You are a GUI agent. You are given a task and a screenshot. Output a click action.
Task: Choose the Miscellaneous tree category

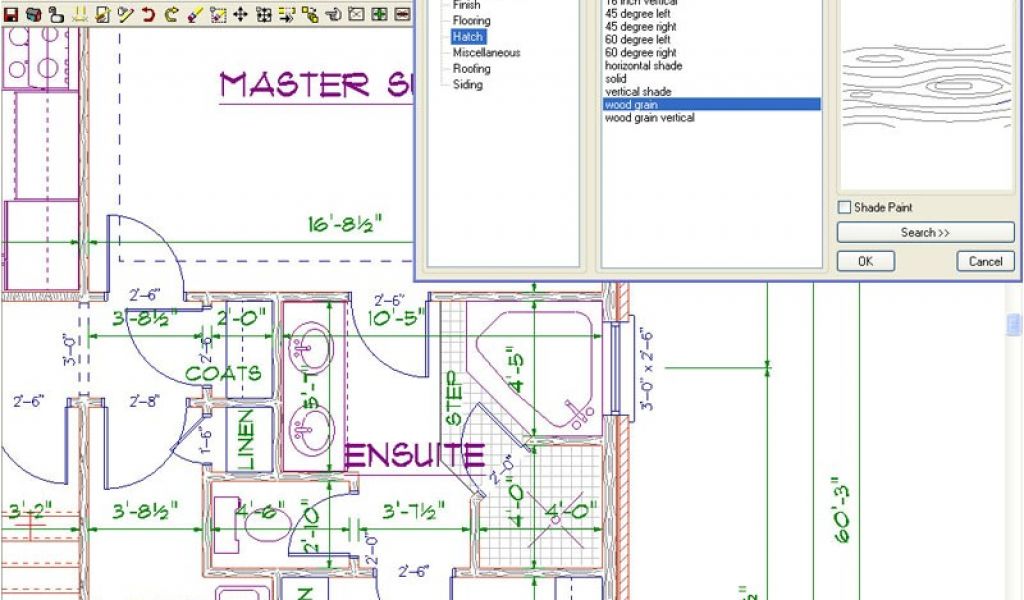[486, 53]
